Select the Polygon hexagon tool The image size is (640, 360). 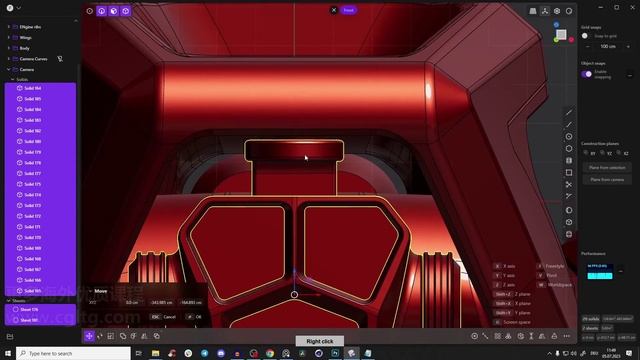pyautogui.click(x=569, y=149)
